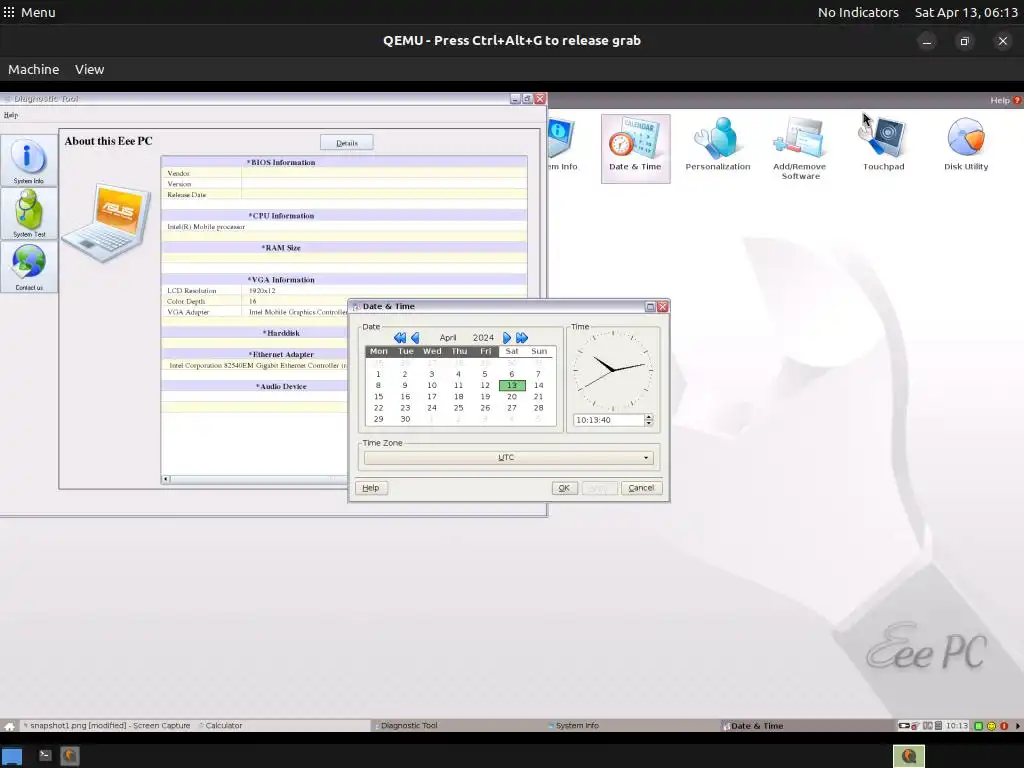The width and height of the screenshot is (1024, 768).
Task: Open the Add/Remove Software desktop icon
Action: (x=800, y=149)
